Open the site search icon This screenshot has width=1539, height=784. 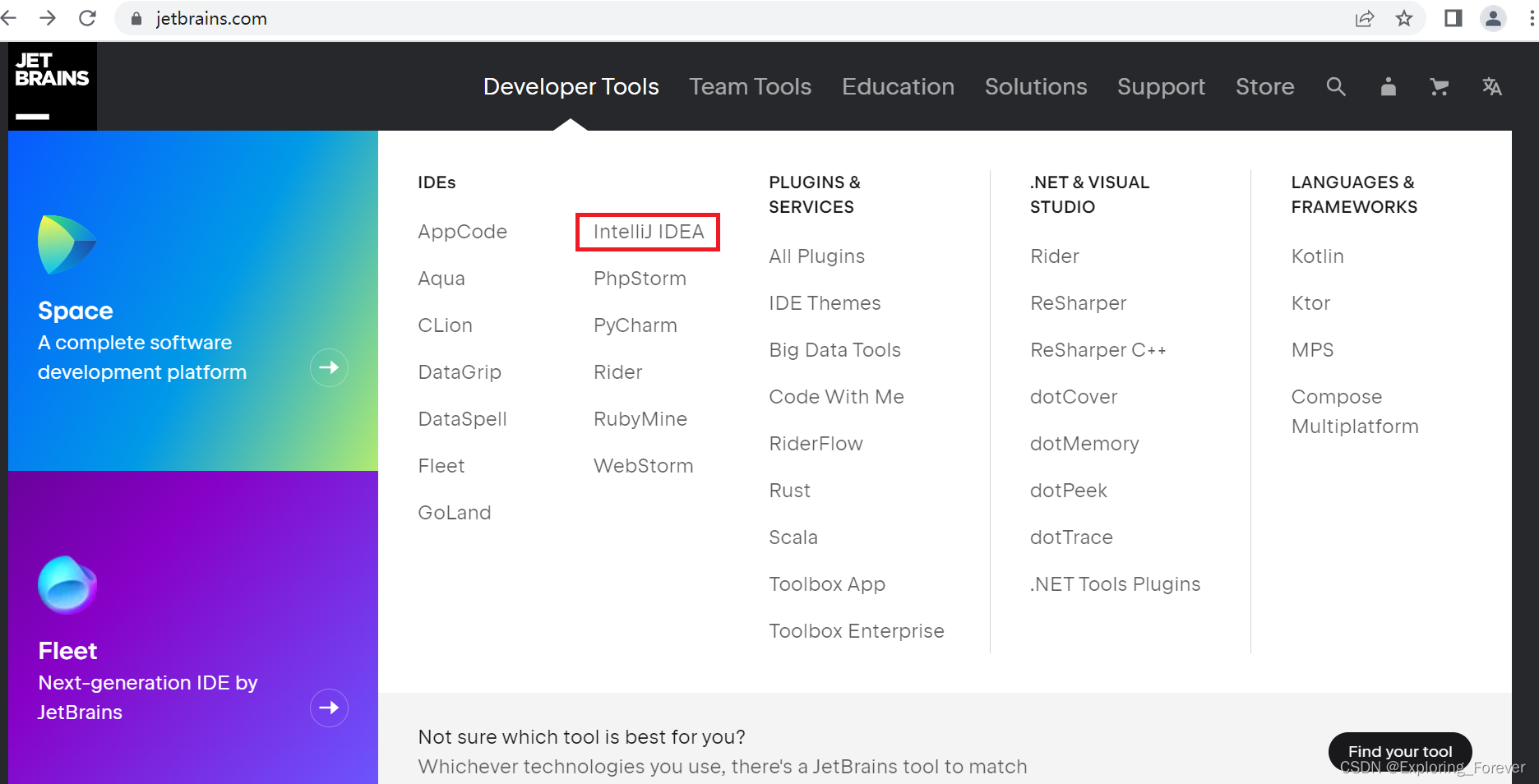(x=1336, y=86)
